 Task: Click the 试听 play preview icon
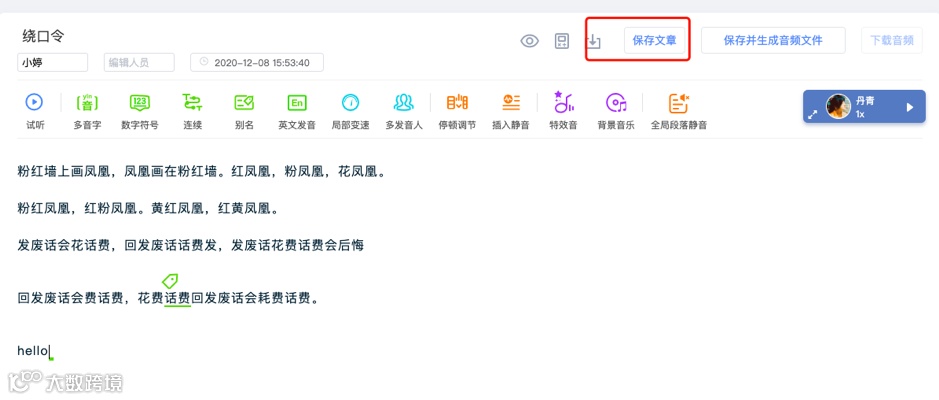[34, 102]
